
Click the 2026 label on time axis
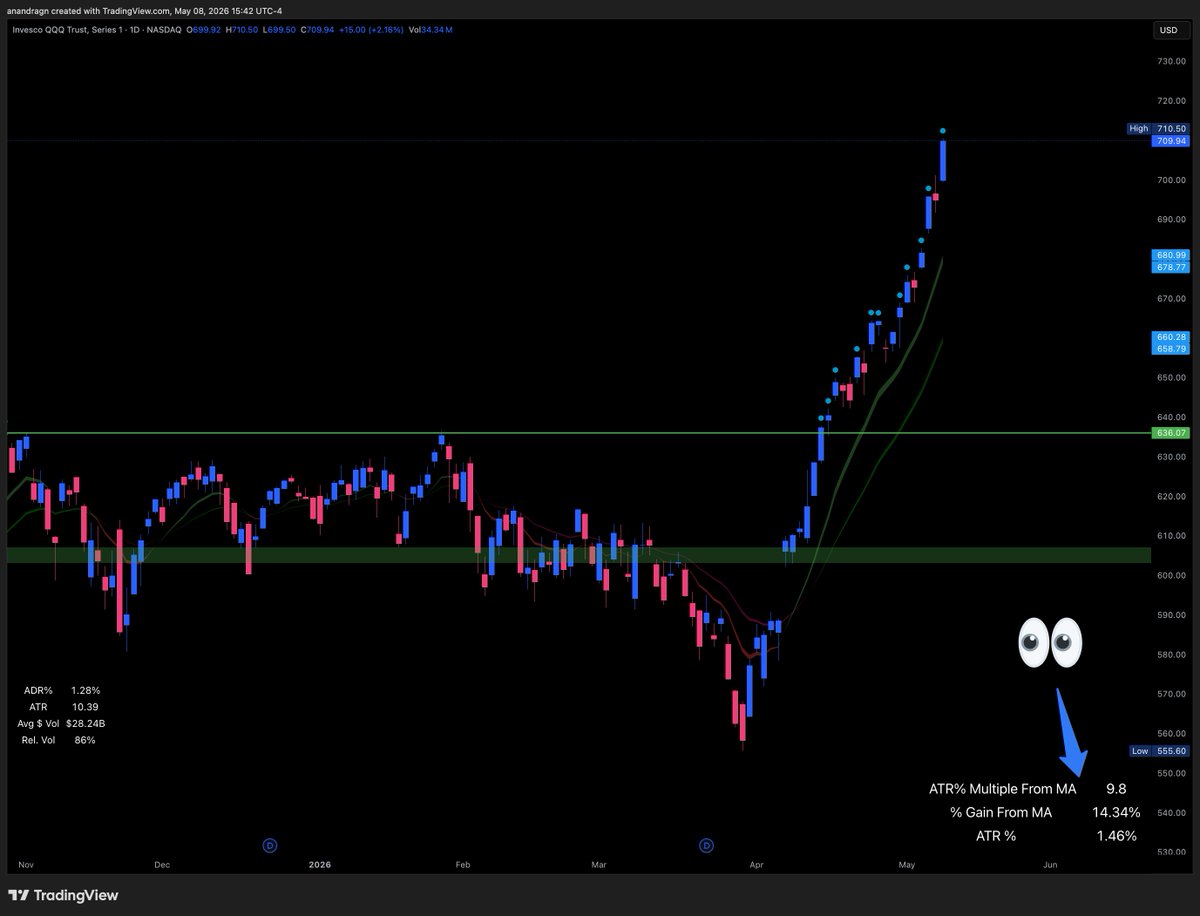pos(320,863)
